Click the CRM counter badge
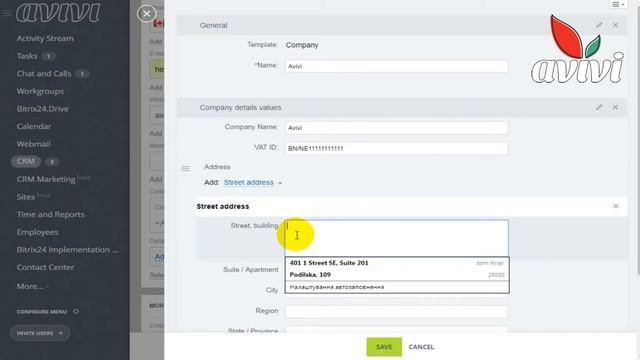This screenshot has width=640, height=360. [x=52, y=162]
